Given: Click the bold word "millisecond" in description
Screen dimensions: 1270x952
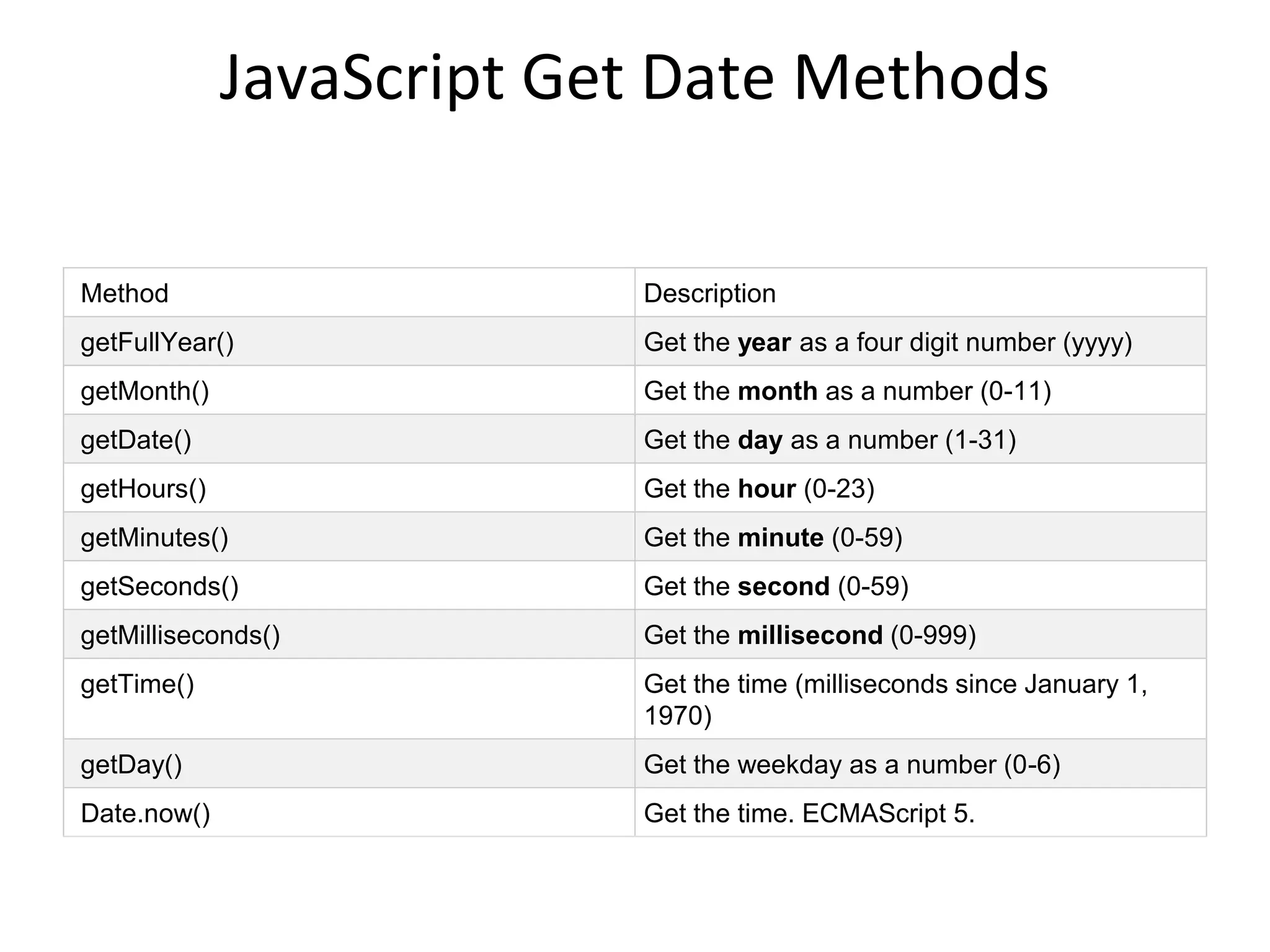Looking at the screenshot, I should 810,636.
